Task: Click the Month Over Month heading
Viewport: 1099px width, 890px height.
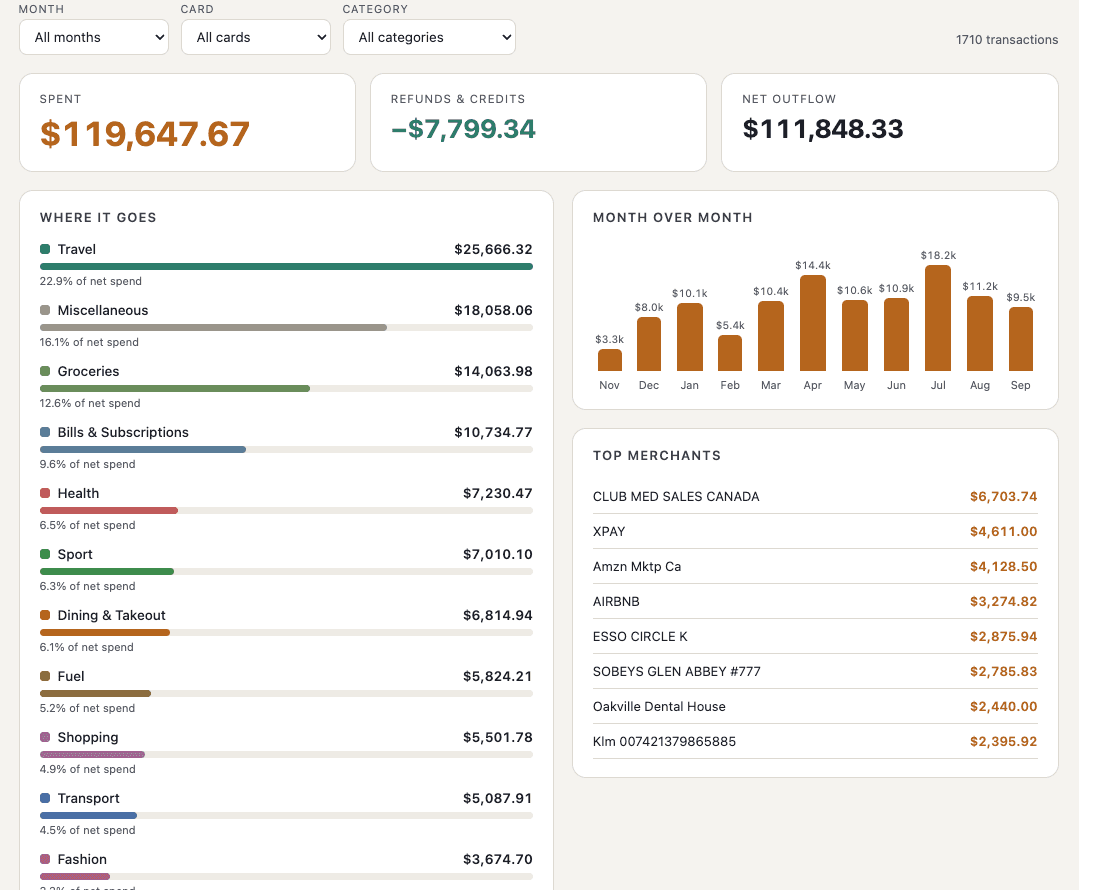Action: (x=673, y=218)
